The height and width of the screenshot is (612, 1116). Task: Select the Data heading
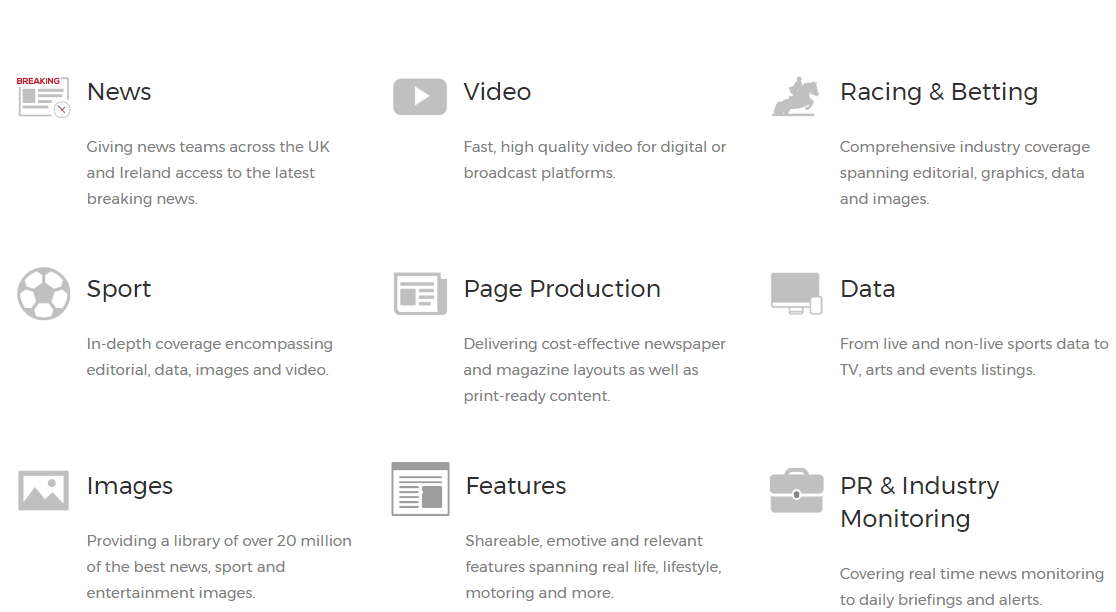[x=867, y=289]
